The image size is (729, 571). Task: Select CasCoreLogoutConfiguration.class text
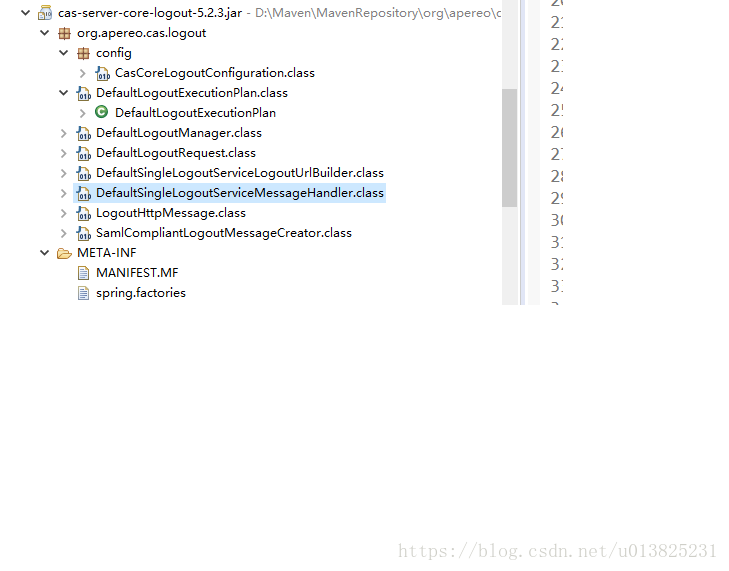[x=215, y=73]
